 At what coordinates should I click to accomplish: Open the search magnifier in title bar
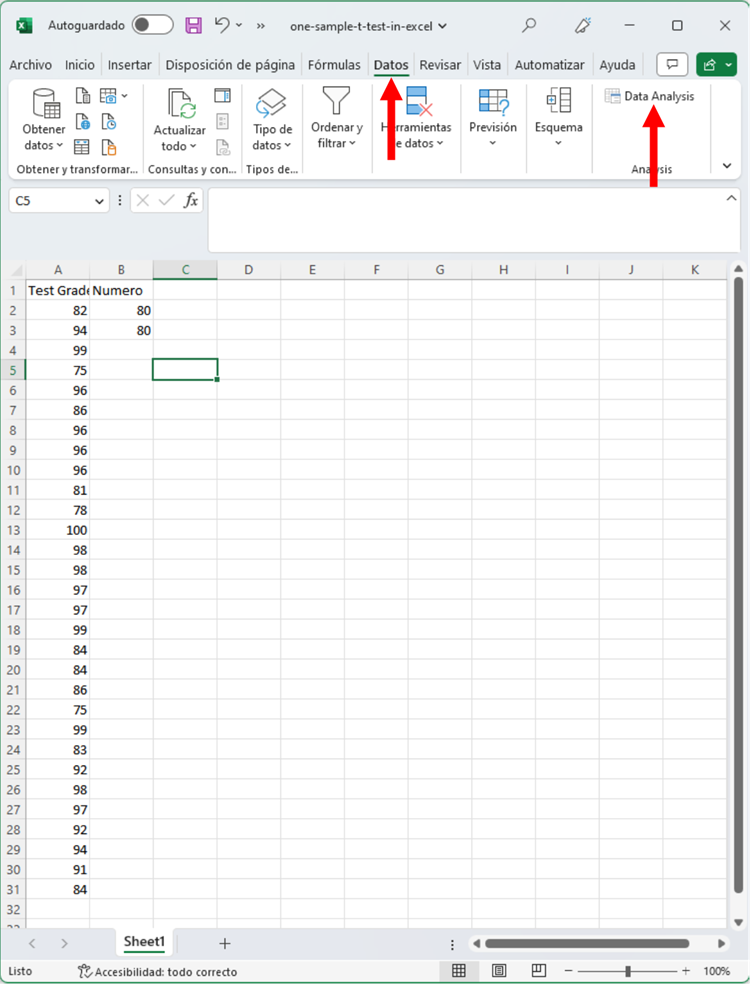(530, 25)
